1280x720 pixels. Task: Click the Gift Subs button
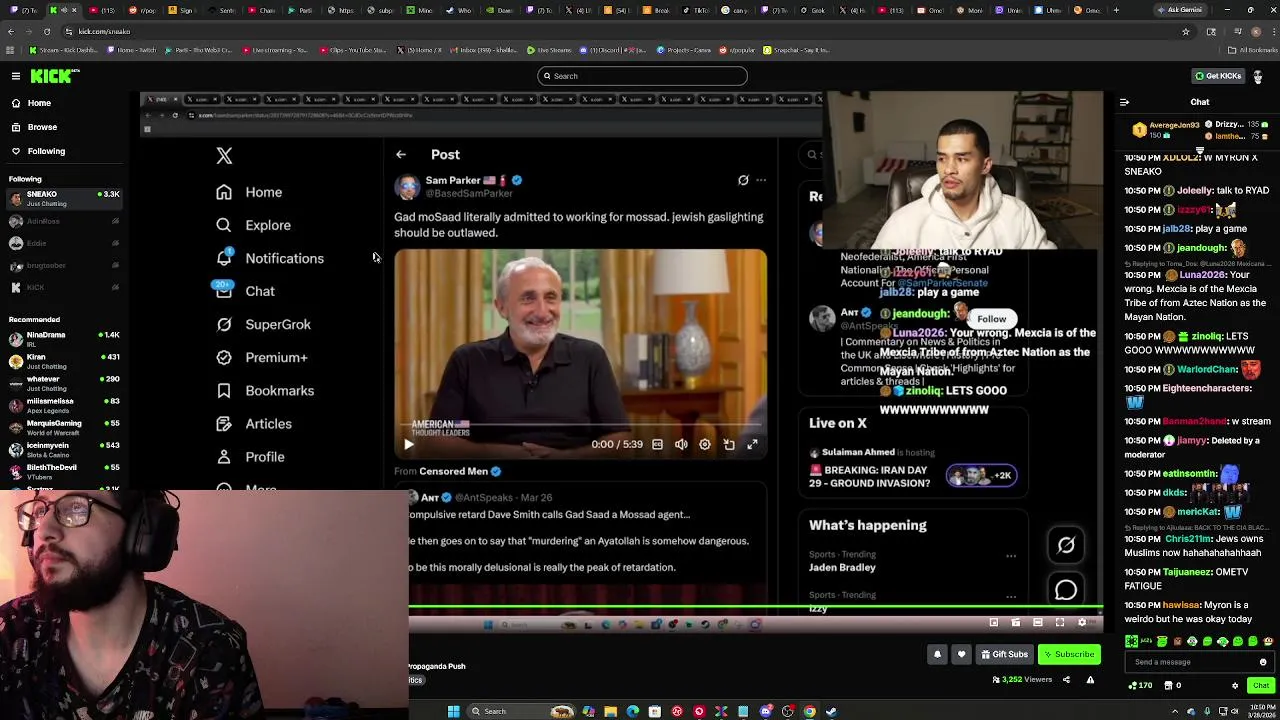pos(1004,655)
